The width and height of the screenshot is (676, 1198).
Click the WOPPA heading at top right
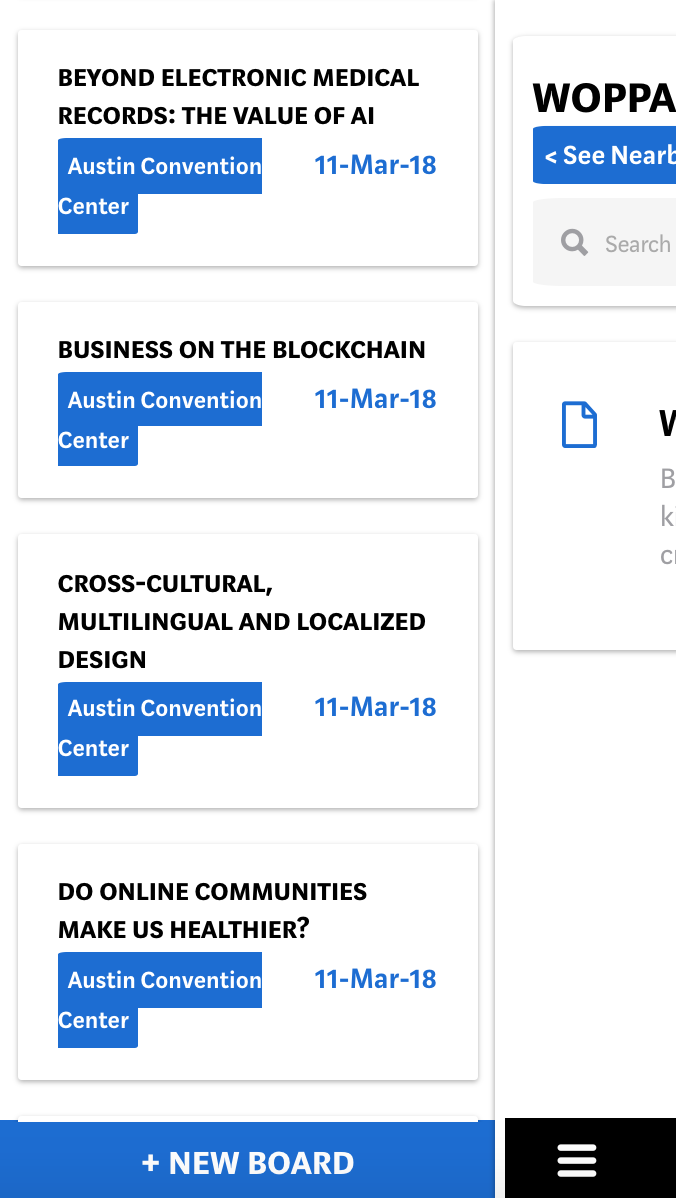(x=604, y=98)
